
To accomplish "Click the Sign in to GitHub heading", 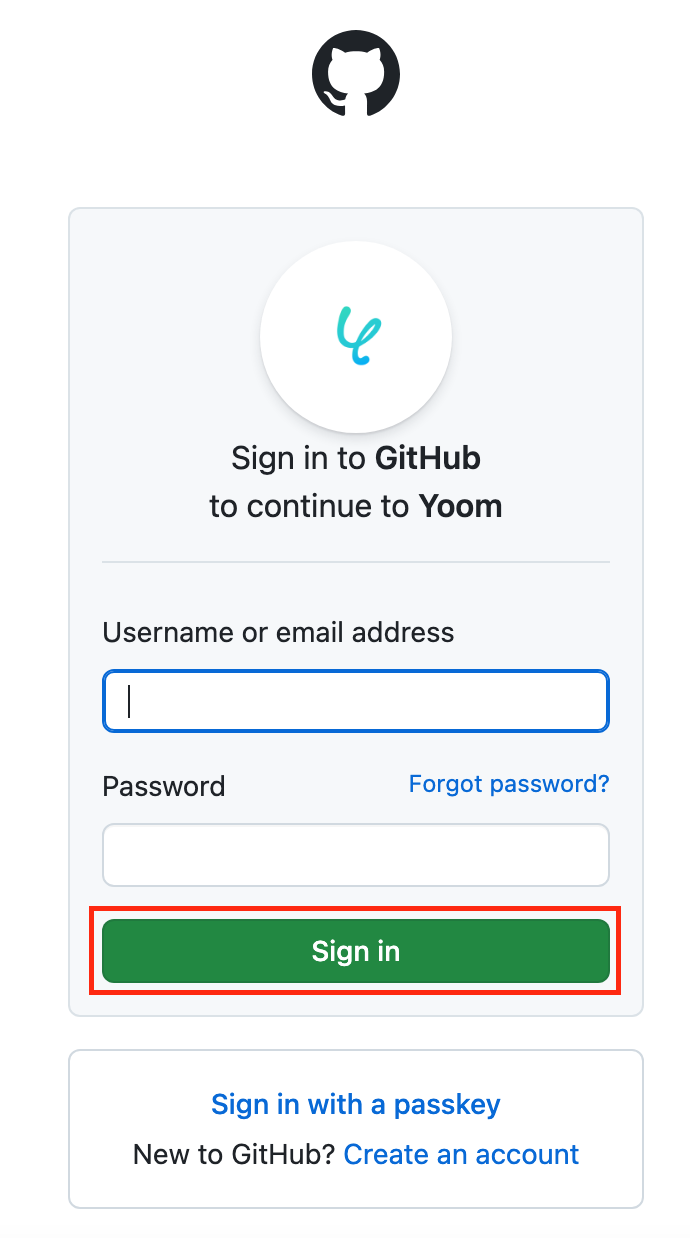I will (356, 458).
